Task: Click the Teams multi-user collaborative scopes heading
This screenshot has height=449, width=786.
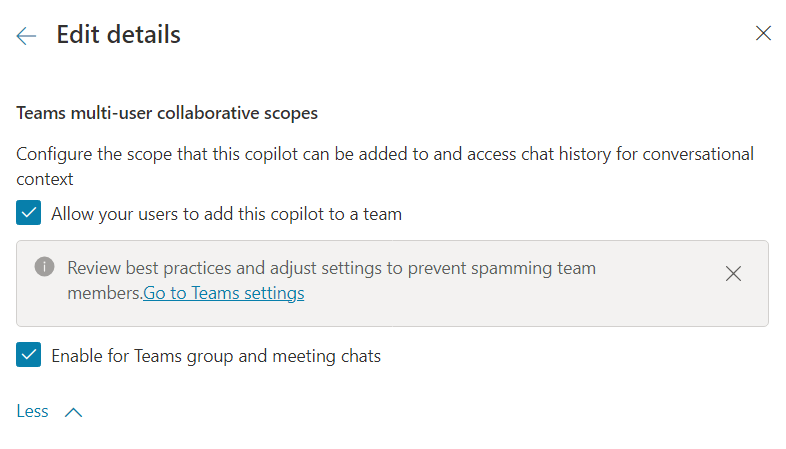Action: [x=167, y=113]
